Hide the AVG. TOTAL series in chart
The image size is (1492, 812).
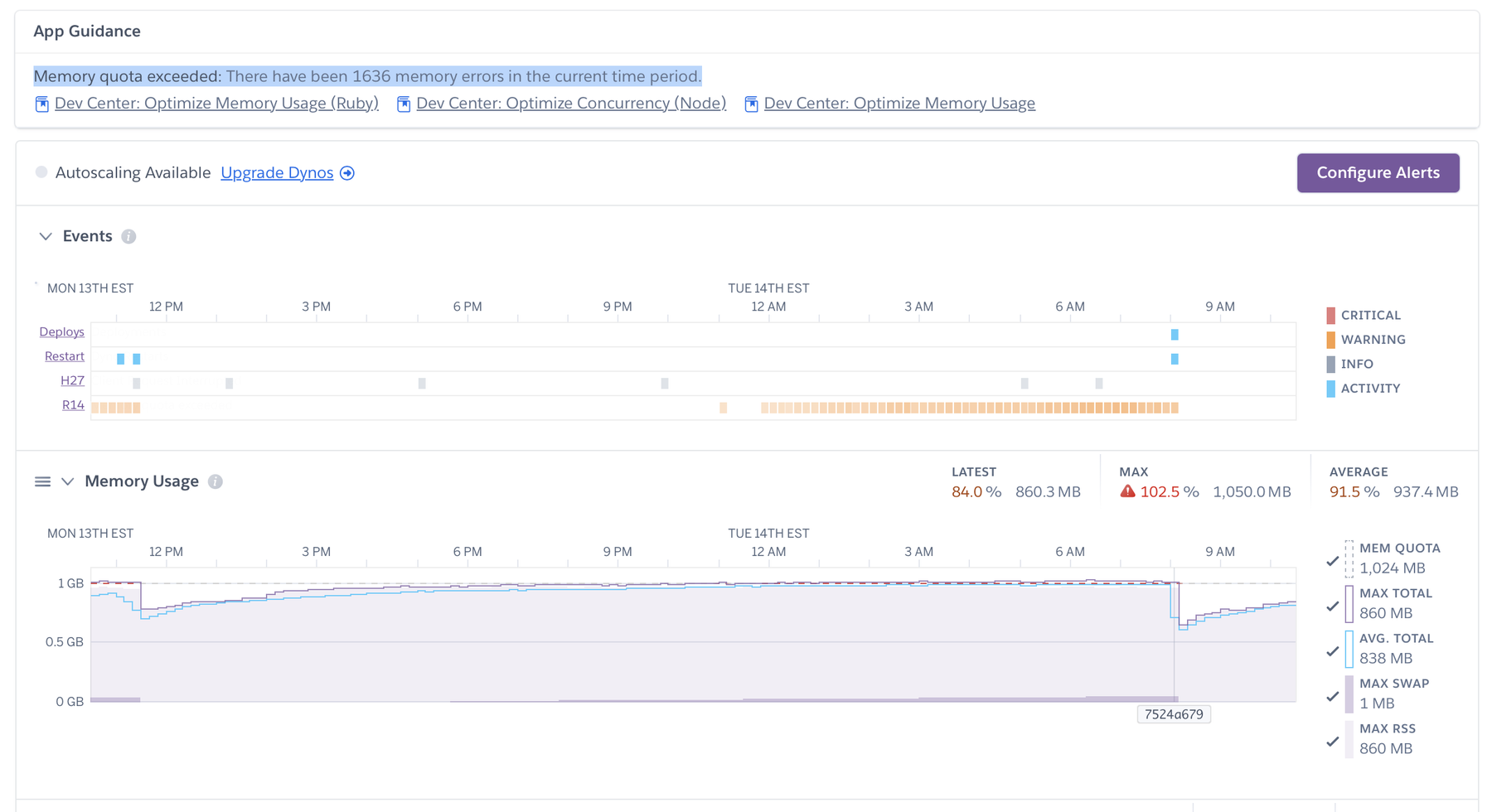1332,651
